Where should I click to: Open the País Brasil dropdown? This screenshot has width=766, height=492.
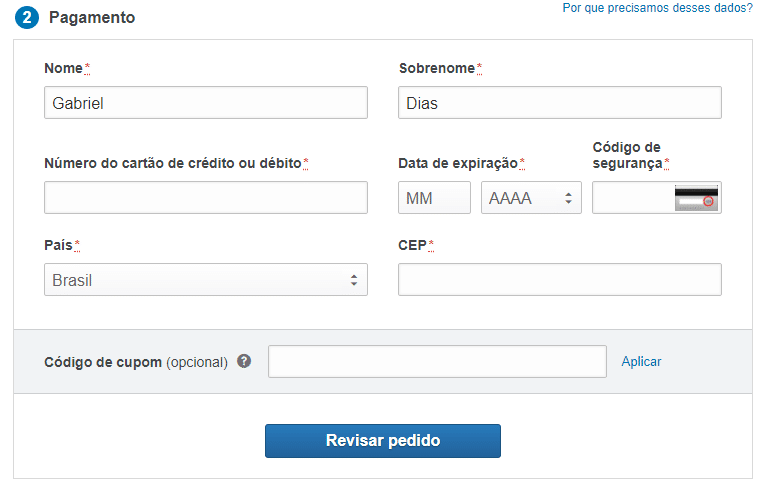206,280
